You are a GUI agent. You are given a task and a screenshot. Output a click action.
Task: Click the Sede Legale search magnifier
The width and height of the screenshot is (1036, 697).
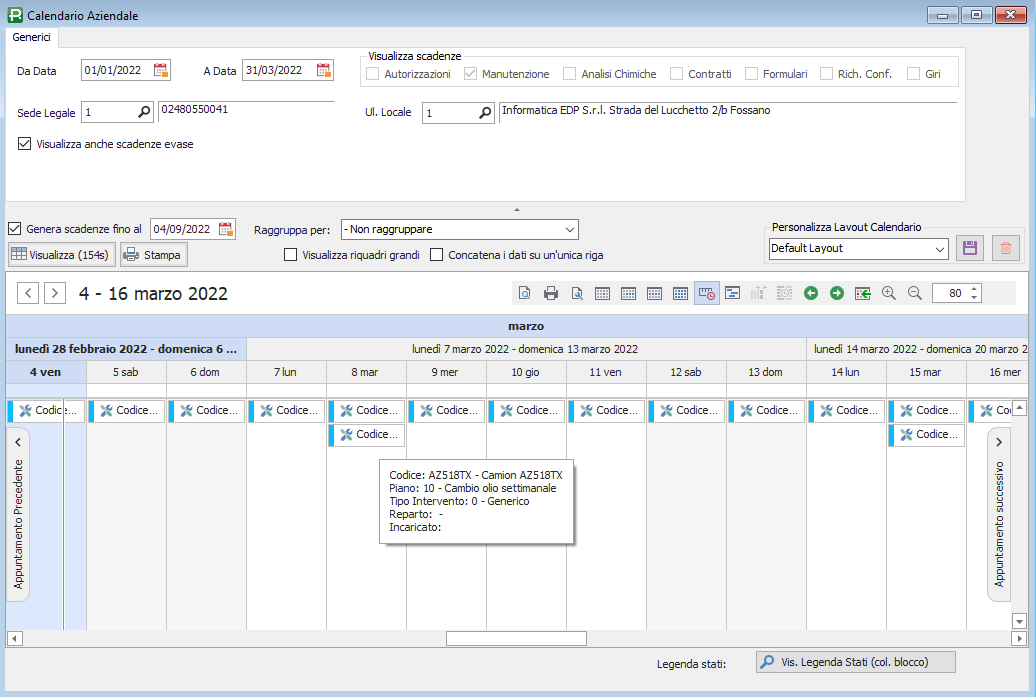(x=143, y=113)
